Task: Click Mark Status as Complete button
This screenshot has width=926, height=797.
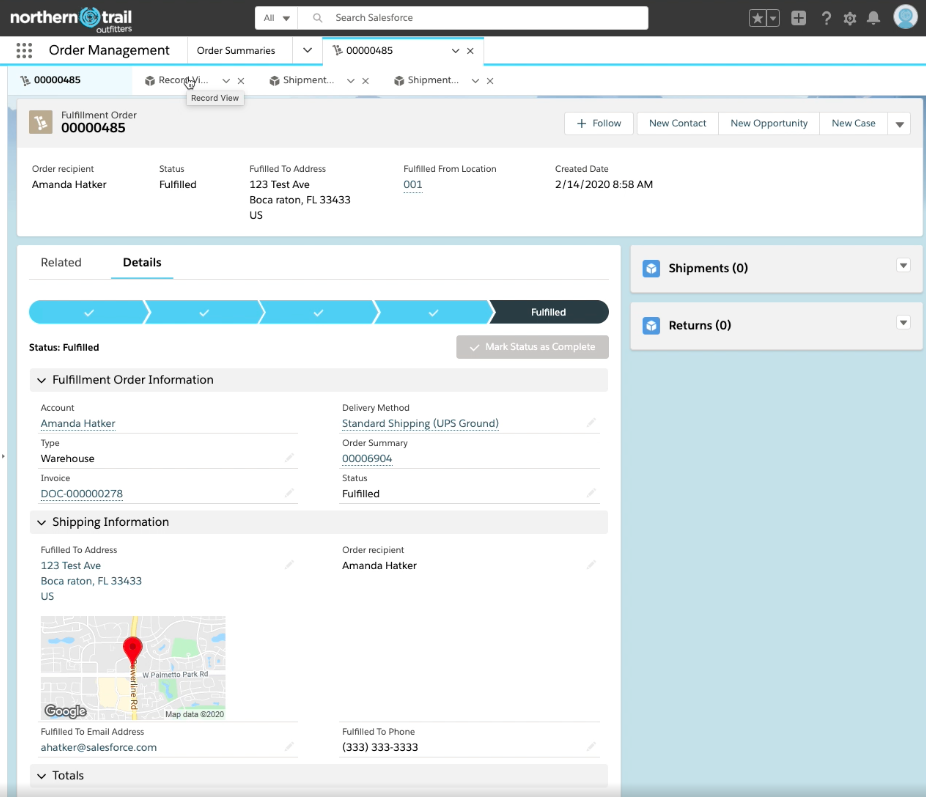Action: pos(532,347)
